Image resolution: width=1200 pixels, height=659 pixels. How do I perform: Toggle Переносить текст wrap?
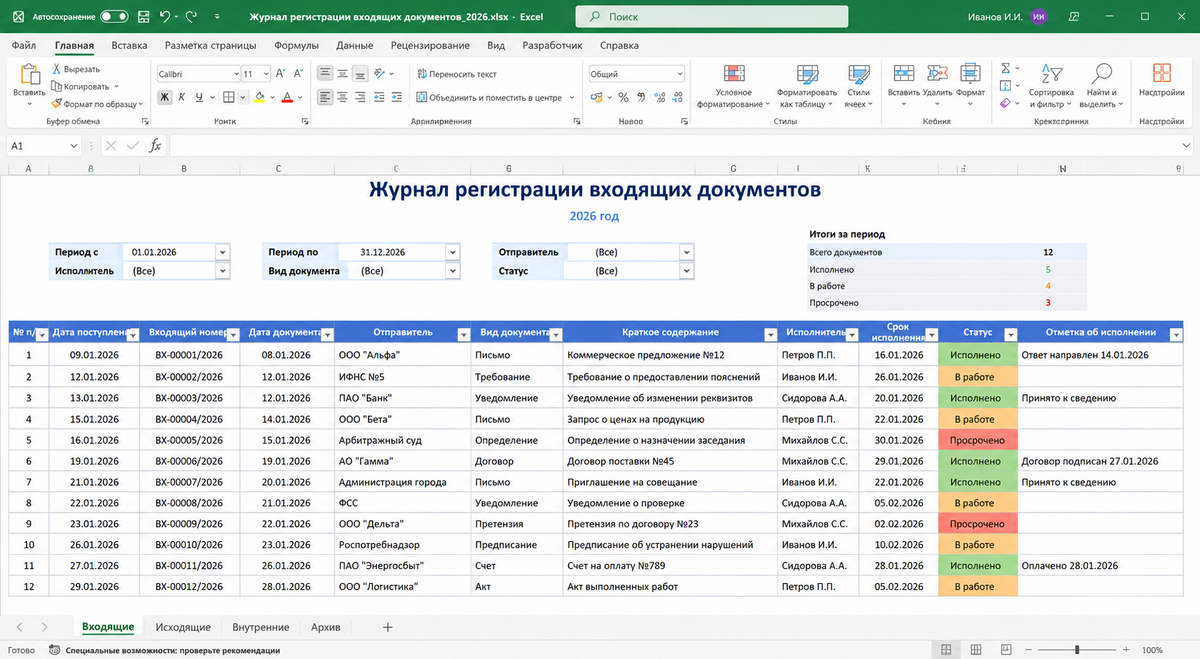pyautogui.click(x=457, y=74)
